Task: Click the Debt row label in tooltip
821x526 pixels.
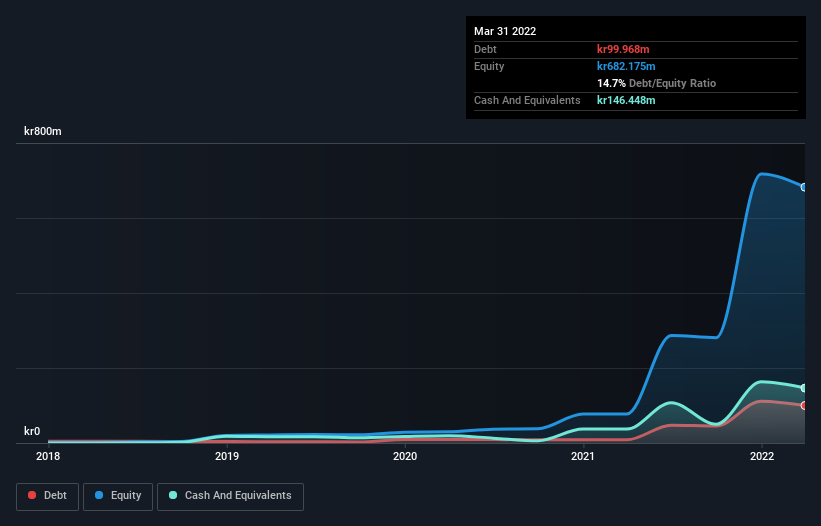Action: (x=485, y=49)
